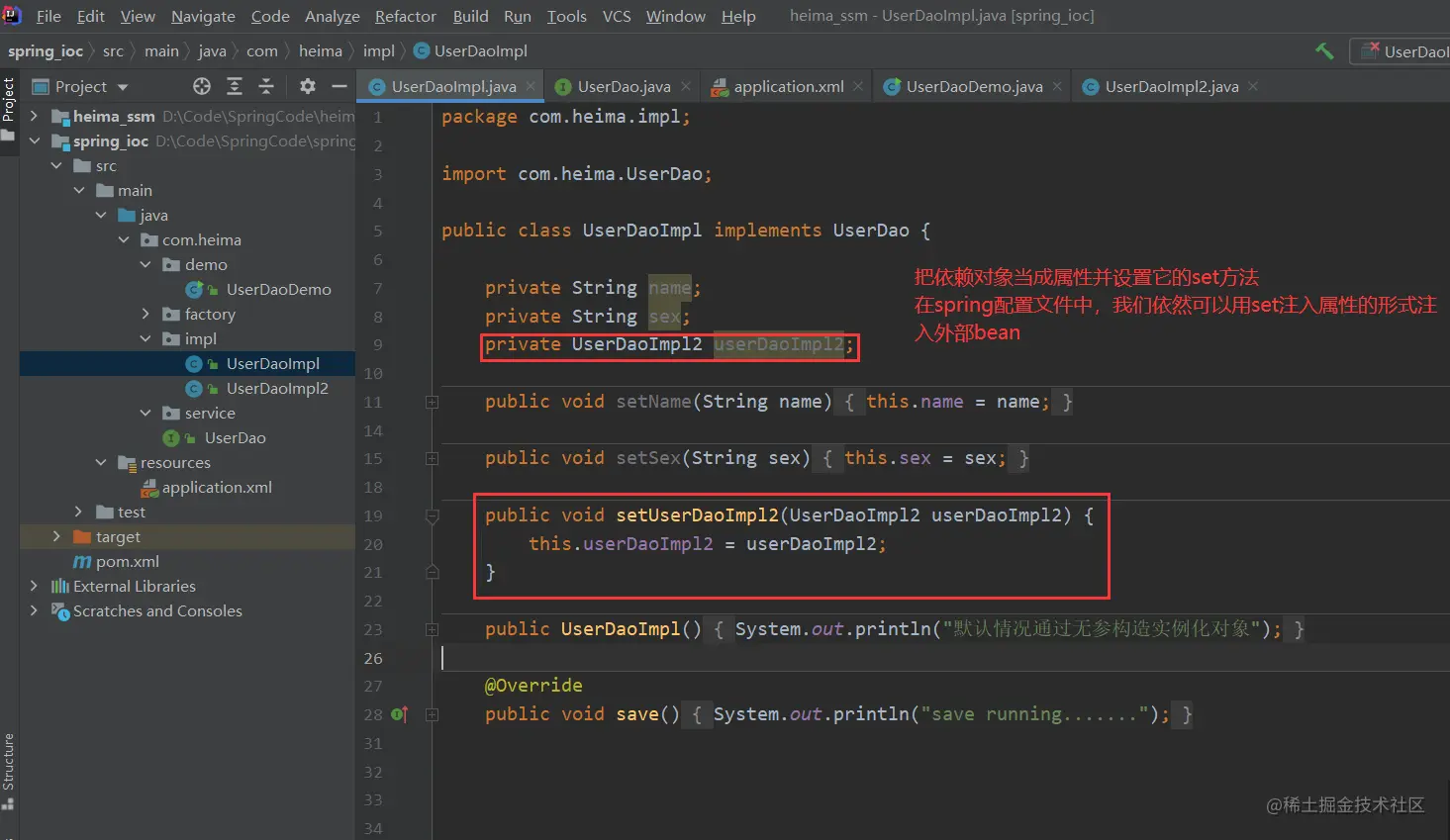1450x840 pixels.
Task: Click the Collapse All icon in Project panel
Action: pyautogui.click(x=265, y=86)
